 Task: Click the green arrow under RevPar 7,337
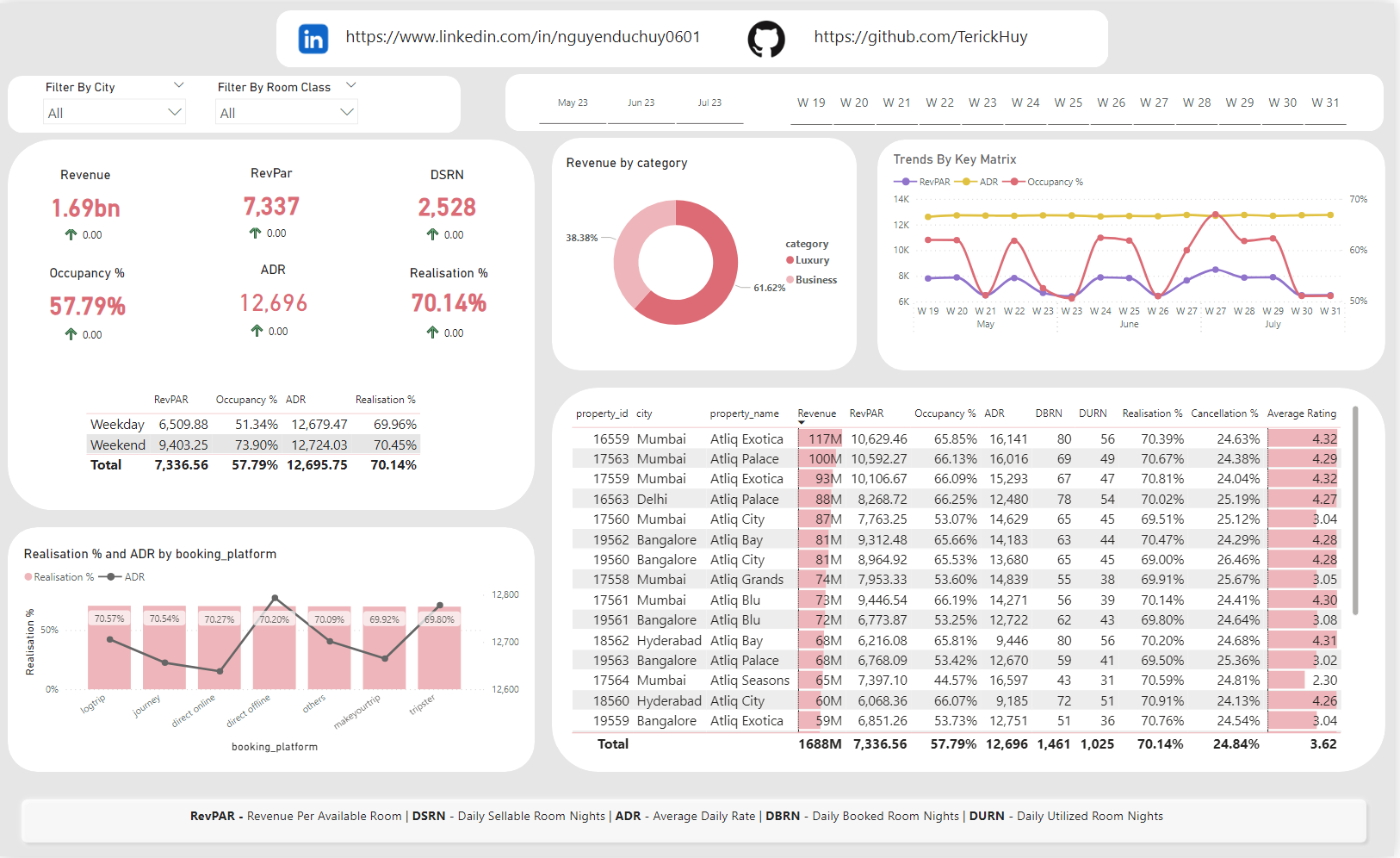click(x=255, y=233)
